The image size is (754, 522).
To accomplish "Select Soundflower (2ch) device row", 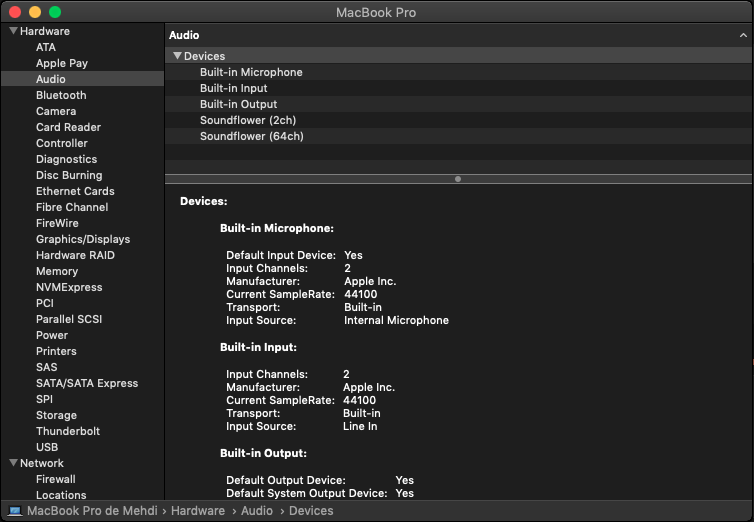I will coord(458,120).
